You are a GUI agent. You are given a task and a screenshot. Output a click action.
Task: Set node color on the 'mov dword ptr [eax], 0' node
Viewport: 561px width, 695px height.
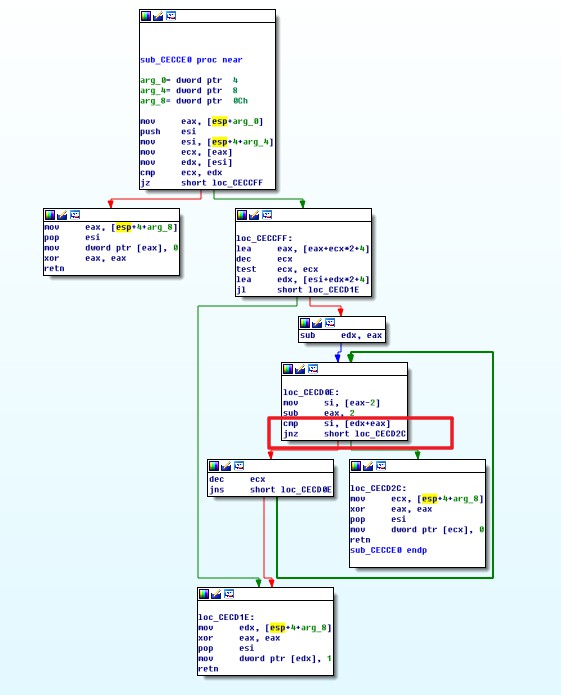pyautogui.click(x=50, y=215)
